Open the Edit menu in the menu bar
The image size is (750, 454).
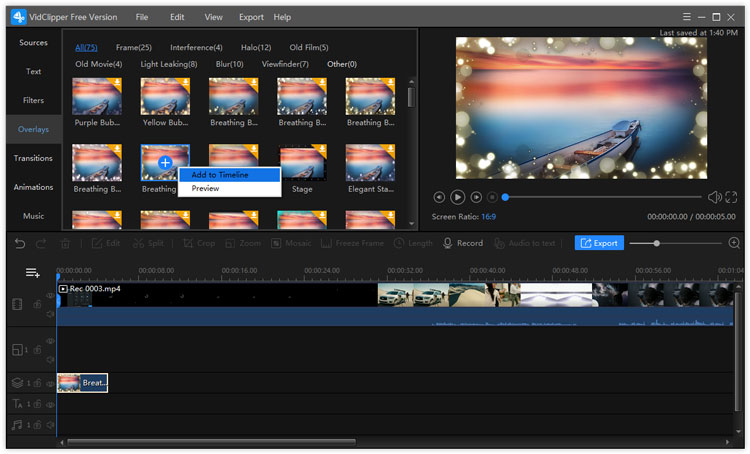tap(177, 17)
